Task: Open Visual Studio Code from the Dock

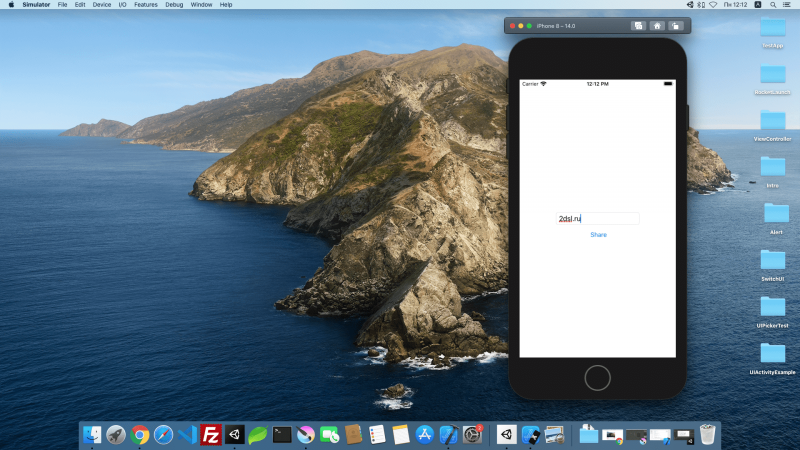Action: [187, 435]
